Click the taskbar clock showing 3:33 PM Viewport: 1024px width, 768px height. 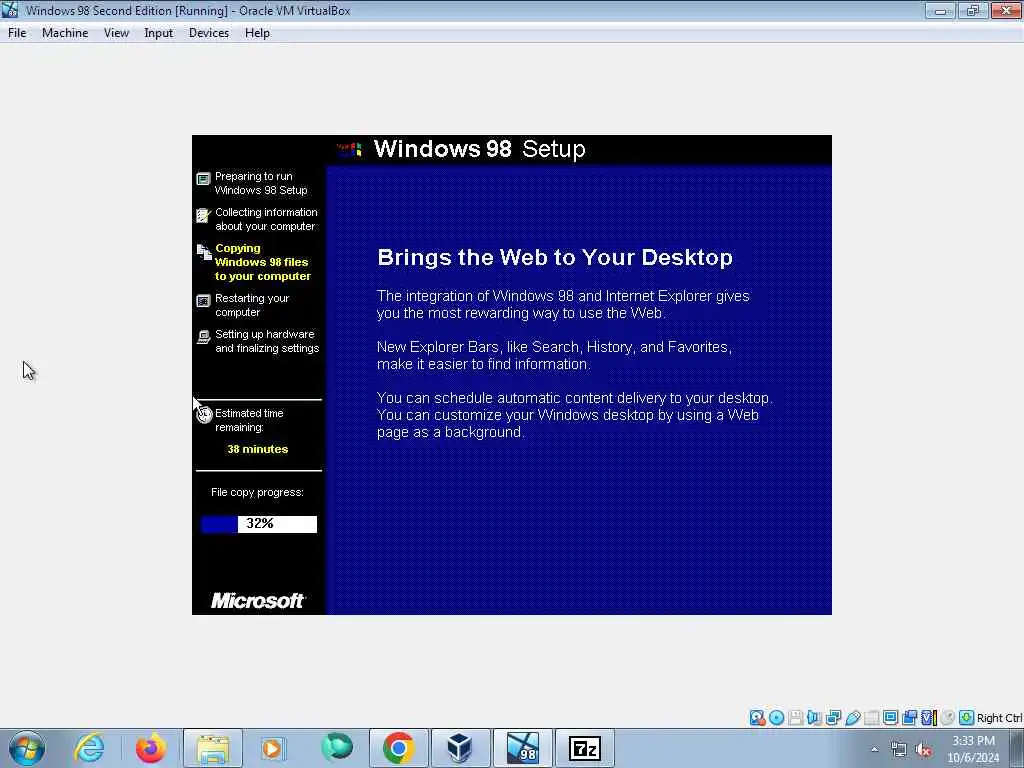coord(973,749)
